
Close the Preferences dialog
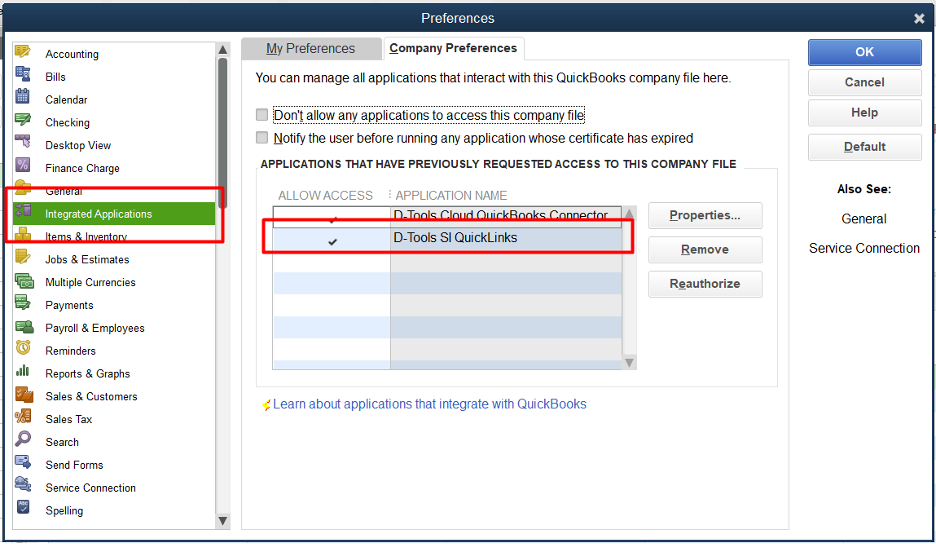click(x=919, y=19)
